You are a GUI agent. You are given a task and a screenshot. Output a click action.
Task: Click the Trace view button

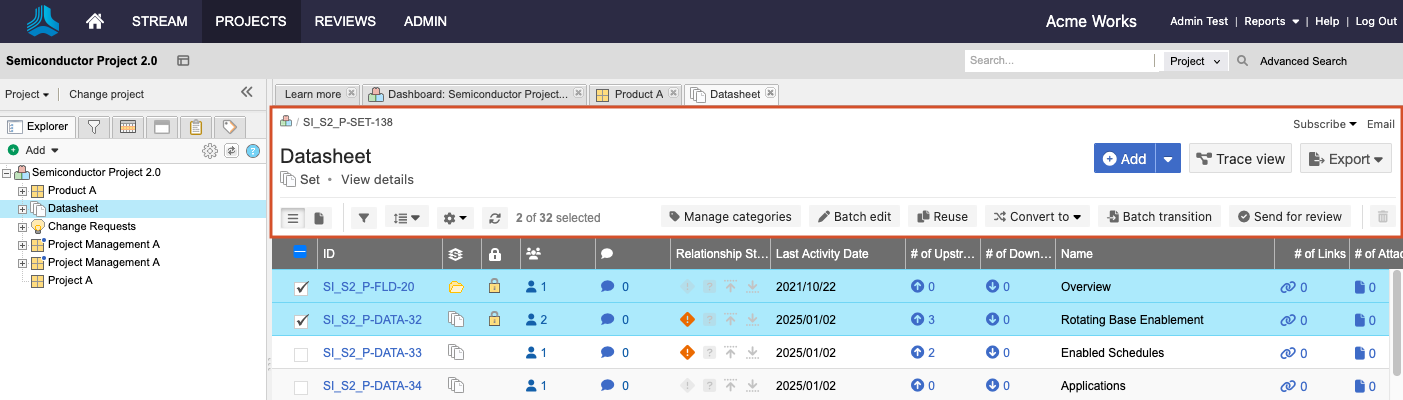[x=1240, y=159]
